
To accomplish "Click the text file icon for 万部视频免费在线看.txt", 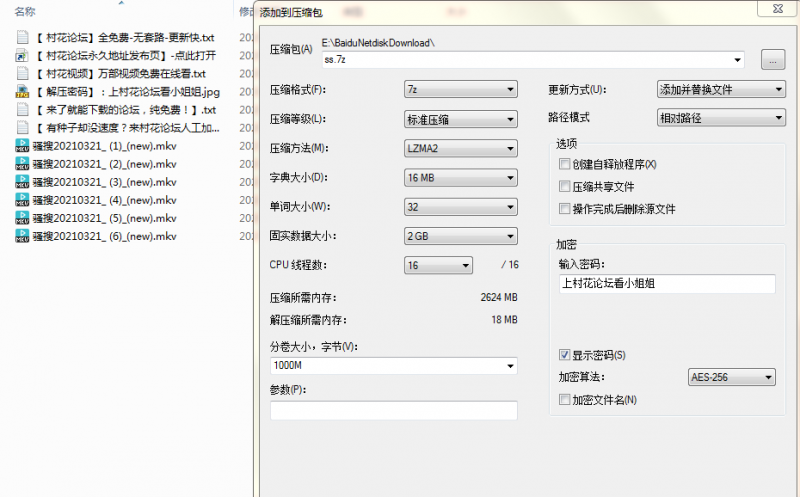I will tap(23, 73).
